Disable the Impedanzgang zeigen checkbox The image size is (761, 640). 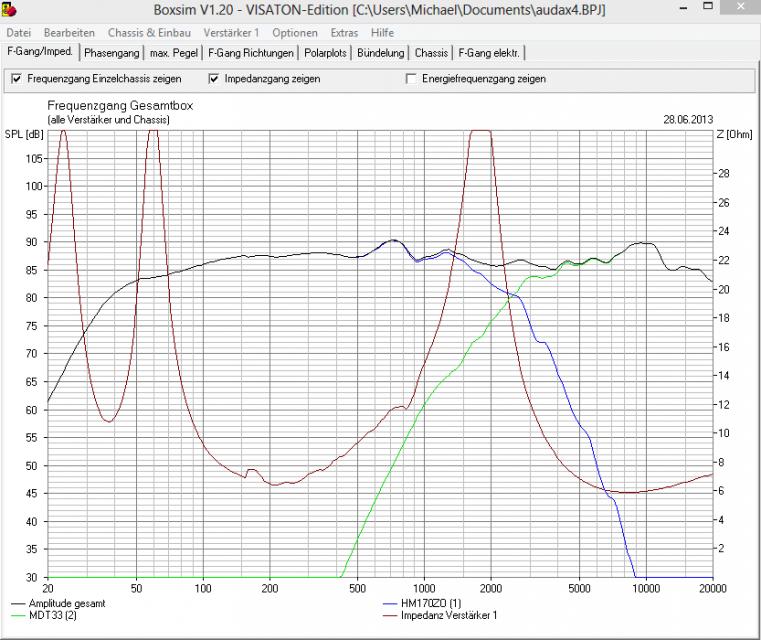(214, 79)
